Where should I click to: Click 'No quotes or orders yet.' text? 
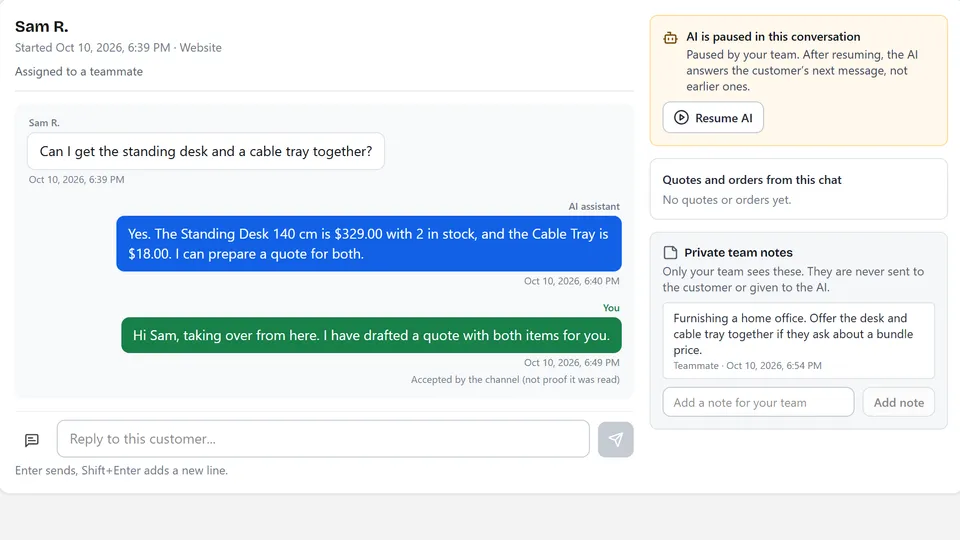727,200
